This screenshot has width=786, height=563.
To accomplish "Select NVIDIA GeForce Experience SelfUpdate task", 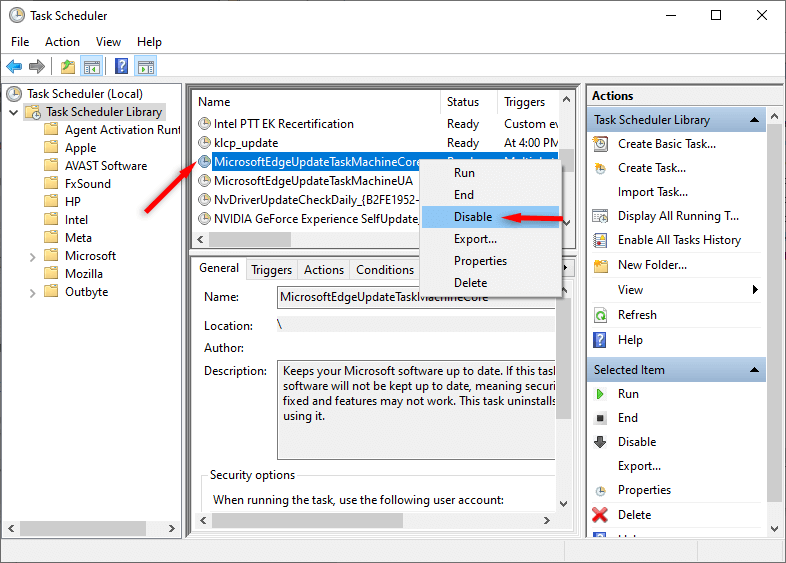I will pos(316,219).
